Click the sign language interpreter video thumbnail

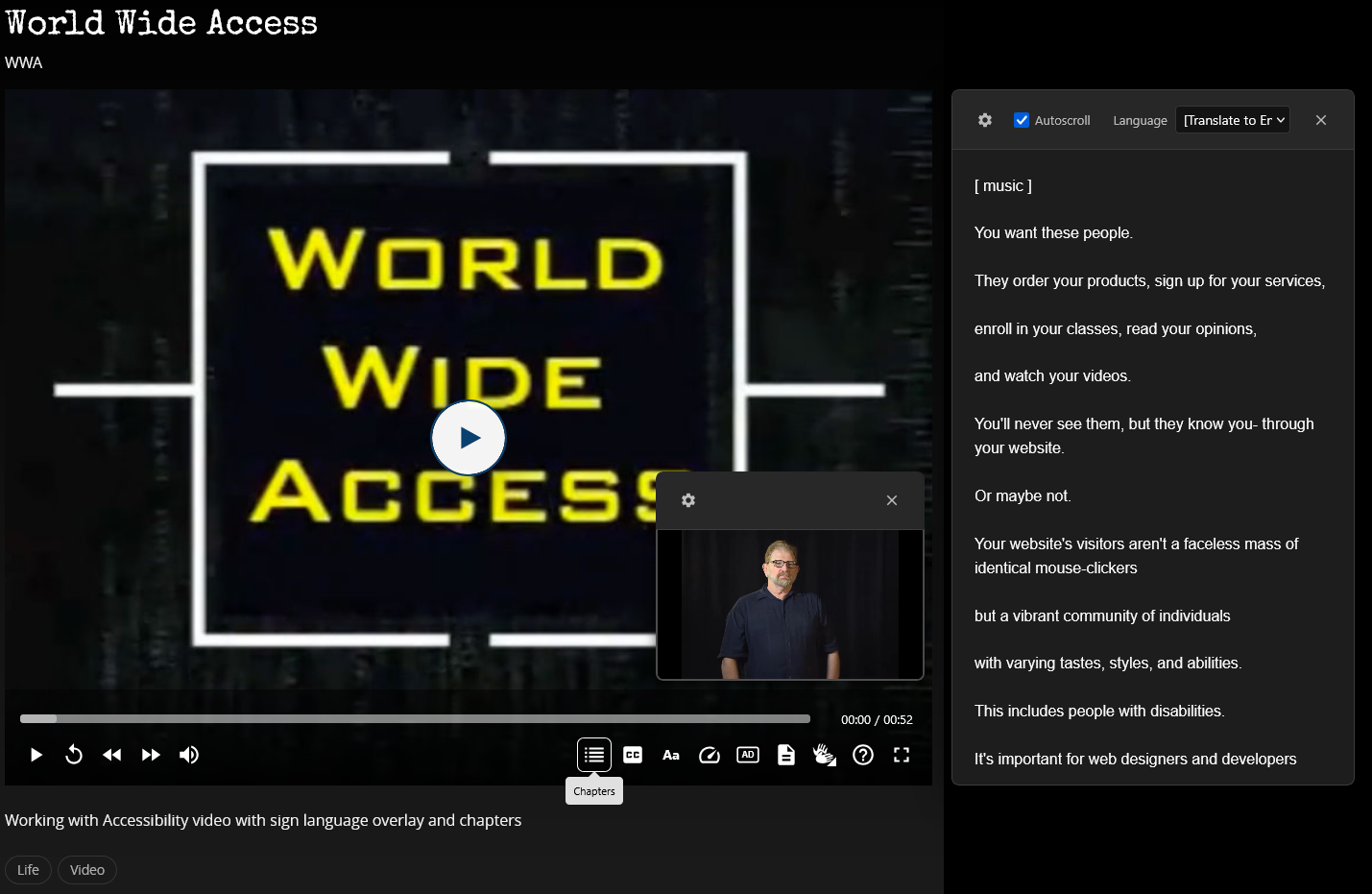tap(790, 605)
